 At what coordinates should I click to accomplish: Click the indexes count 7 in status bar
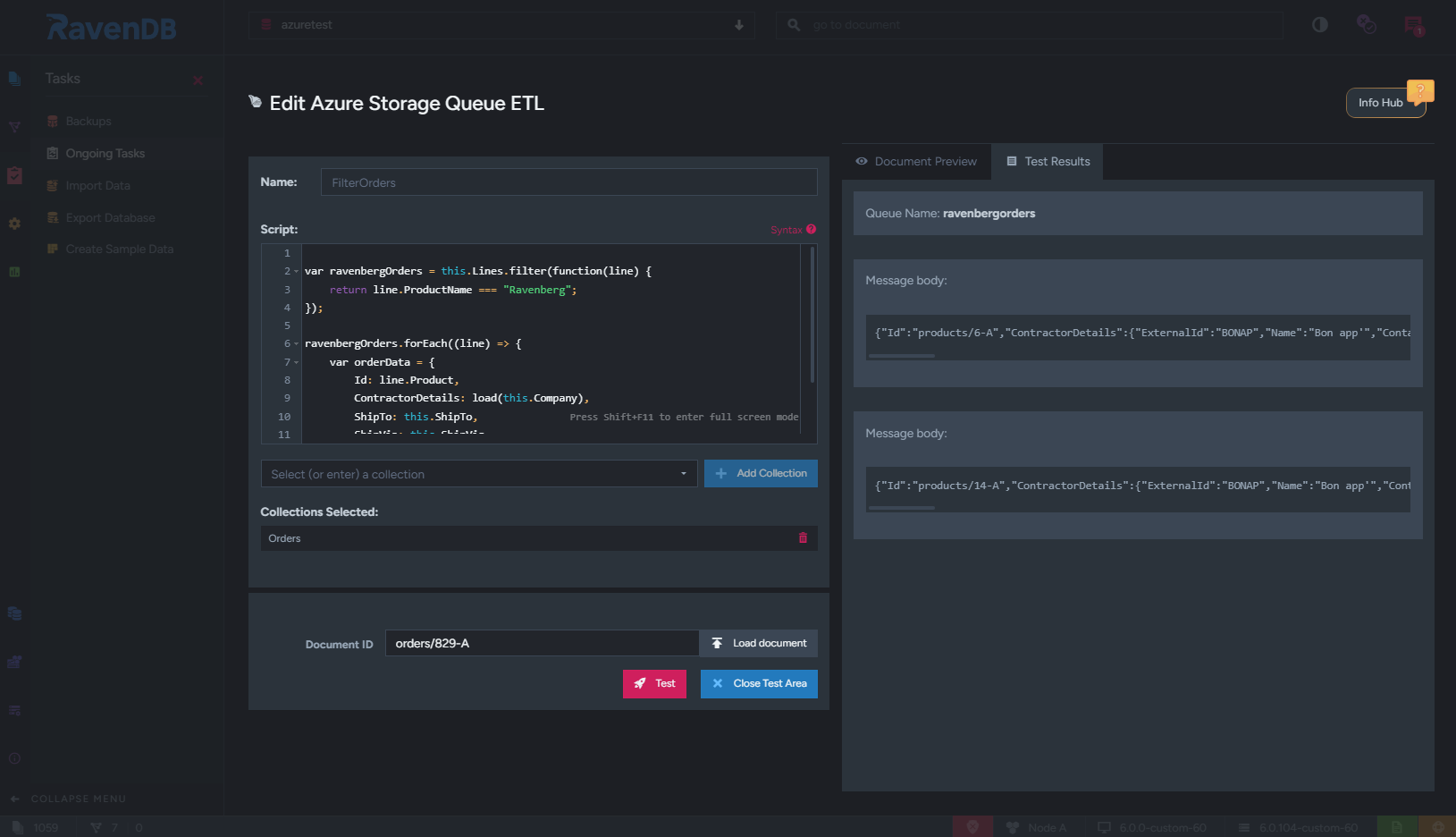click(x=105, y=828)
